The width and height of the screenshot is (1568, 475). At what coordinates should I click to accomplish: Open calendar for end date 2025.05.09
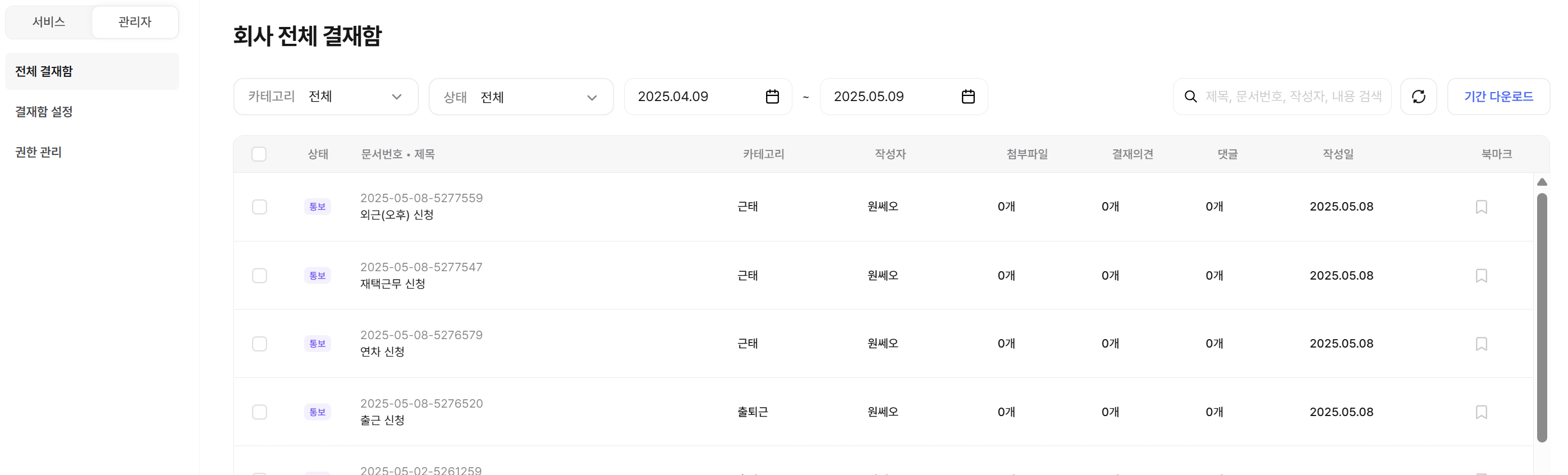pos(968,96)
